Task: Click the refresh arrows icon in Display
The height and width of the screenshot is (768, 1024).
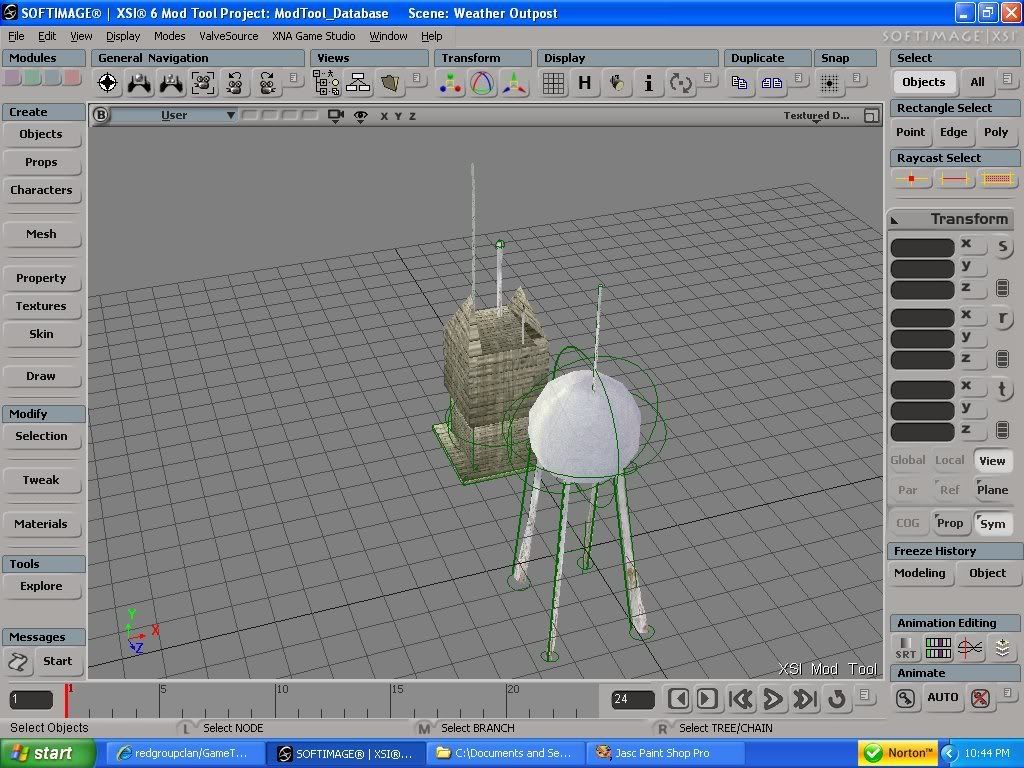Action: pos(680,83)
